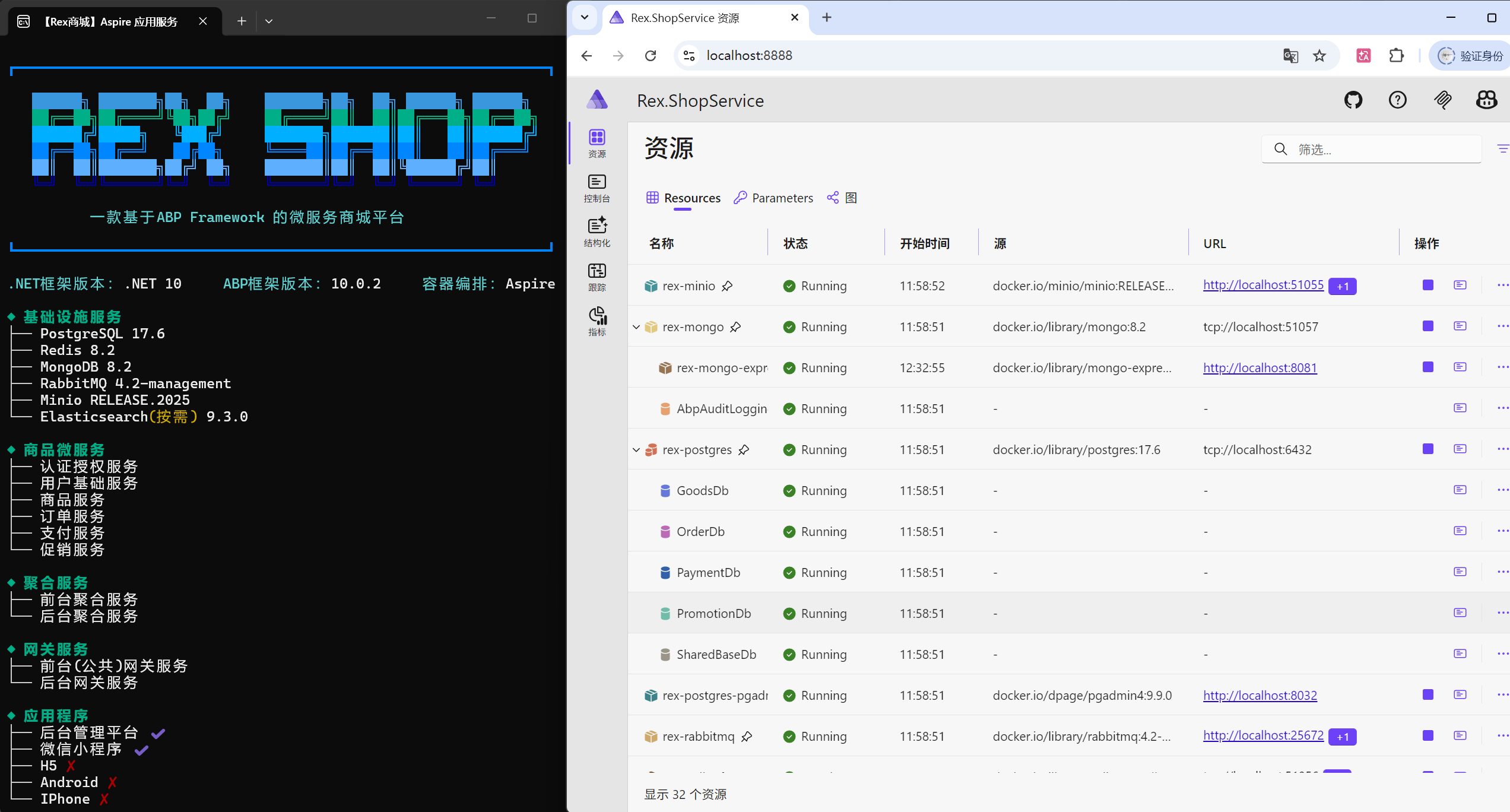Open the Copilot icon in dashboard header

click(1487, 100)
